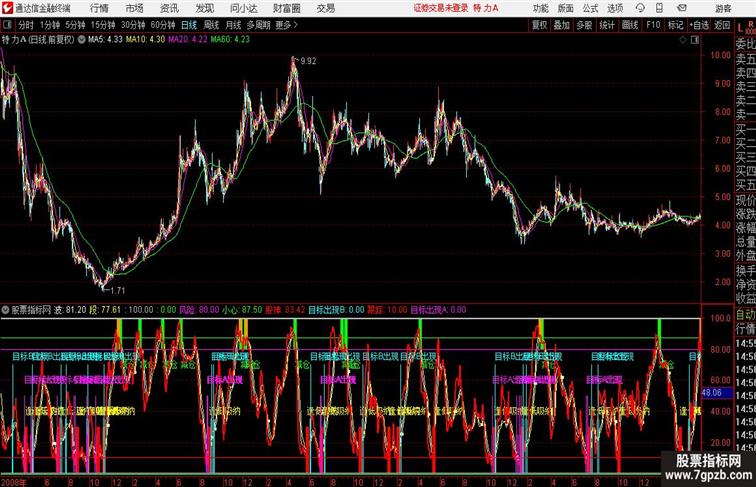The height and width of the screenshot is (487, 756).
Task: Click the 小心: 87.50 indicator value
Action: (x=242, y=310)
